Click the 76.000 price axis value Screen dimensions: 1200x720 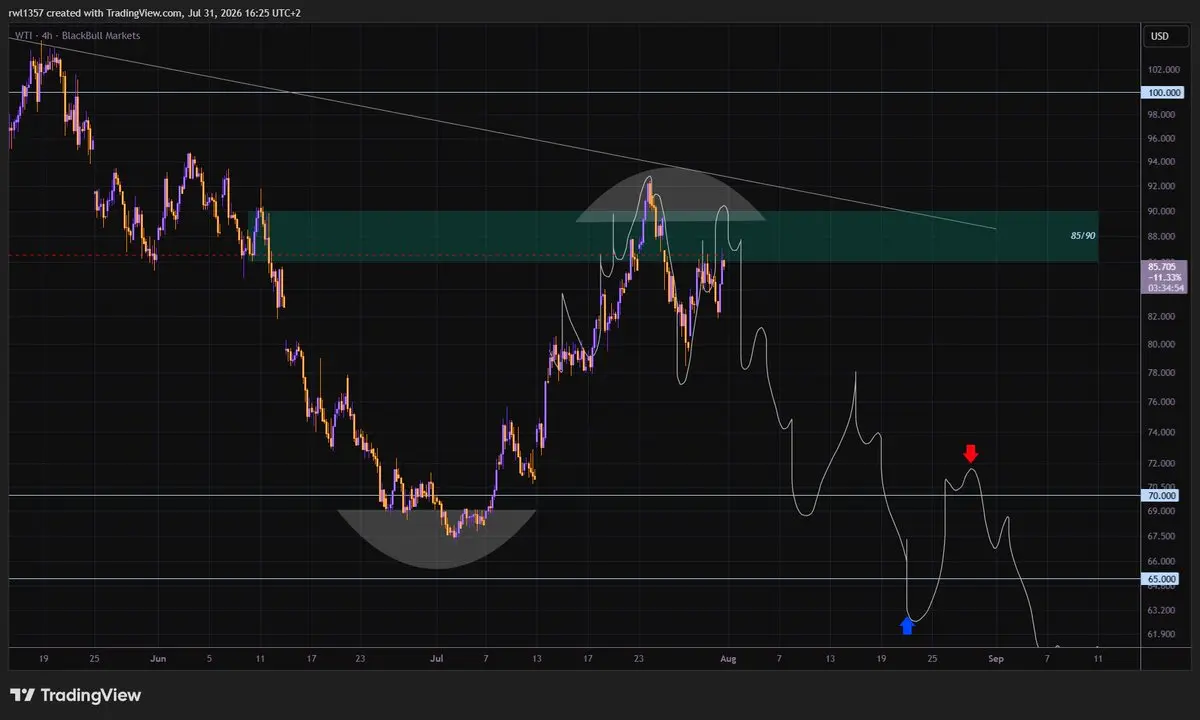pyautogui.click(x=1163, y=402)
